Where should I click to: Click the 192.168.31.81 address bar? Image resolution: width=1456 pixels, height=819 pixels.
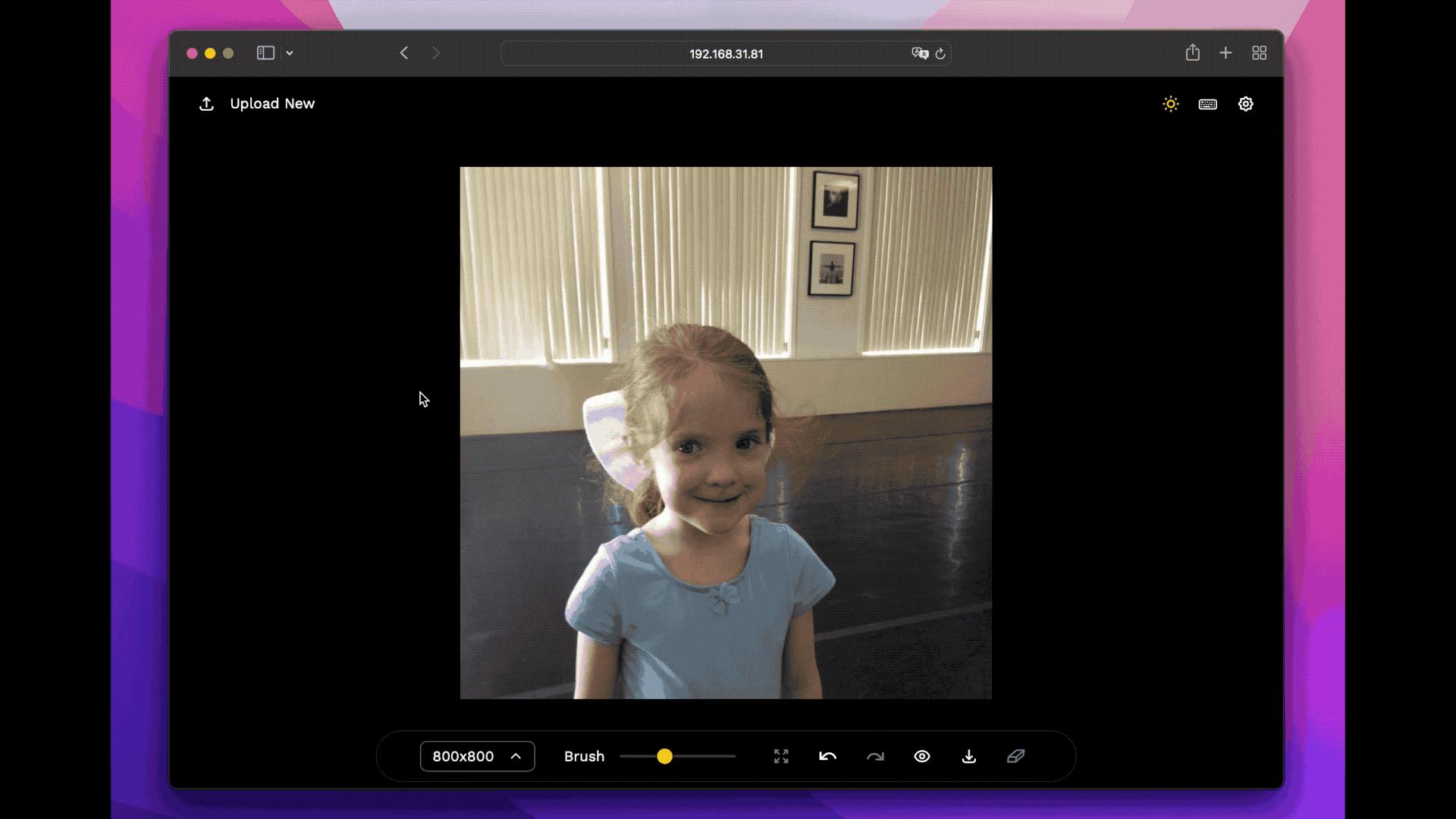click(726, 54)
